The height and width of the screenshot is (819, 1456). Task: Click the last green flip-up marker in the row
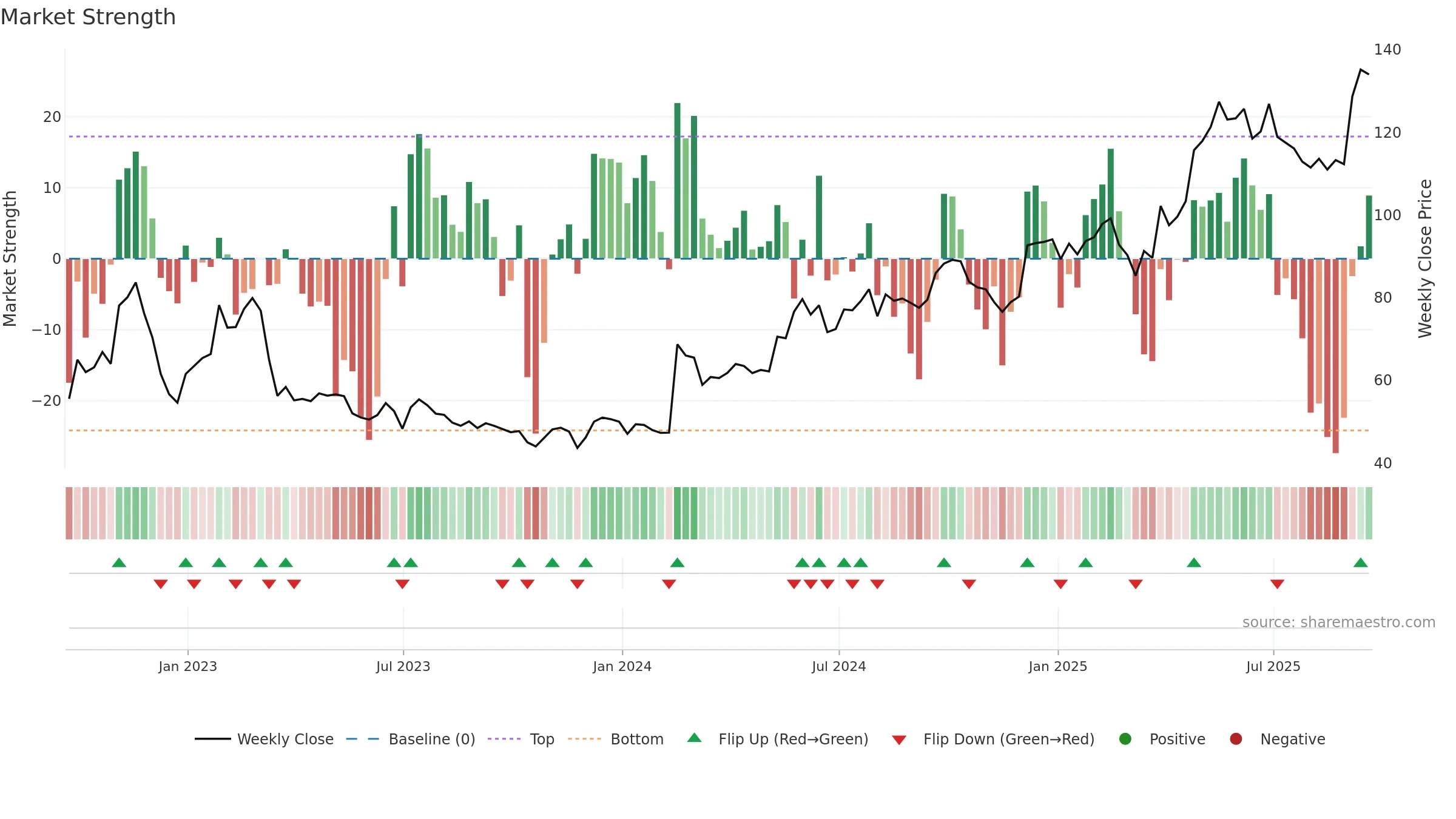(1361, 562)
